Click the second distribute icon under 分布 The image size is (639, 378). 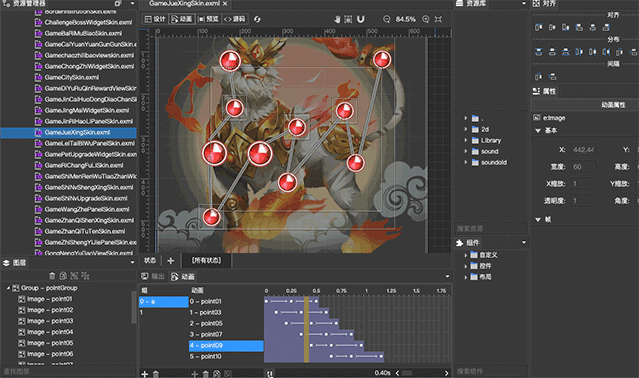point(552,52)
